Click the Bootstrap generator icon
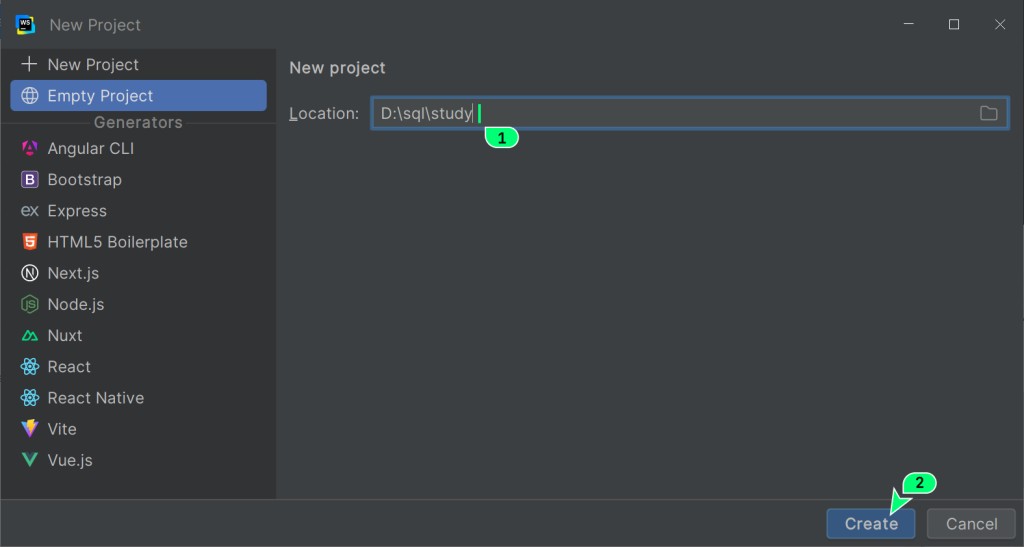The height and width of the screenshot is (547, 1024). coord(30,180)
